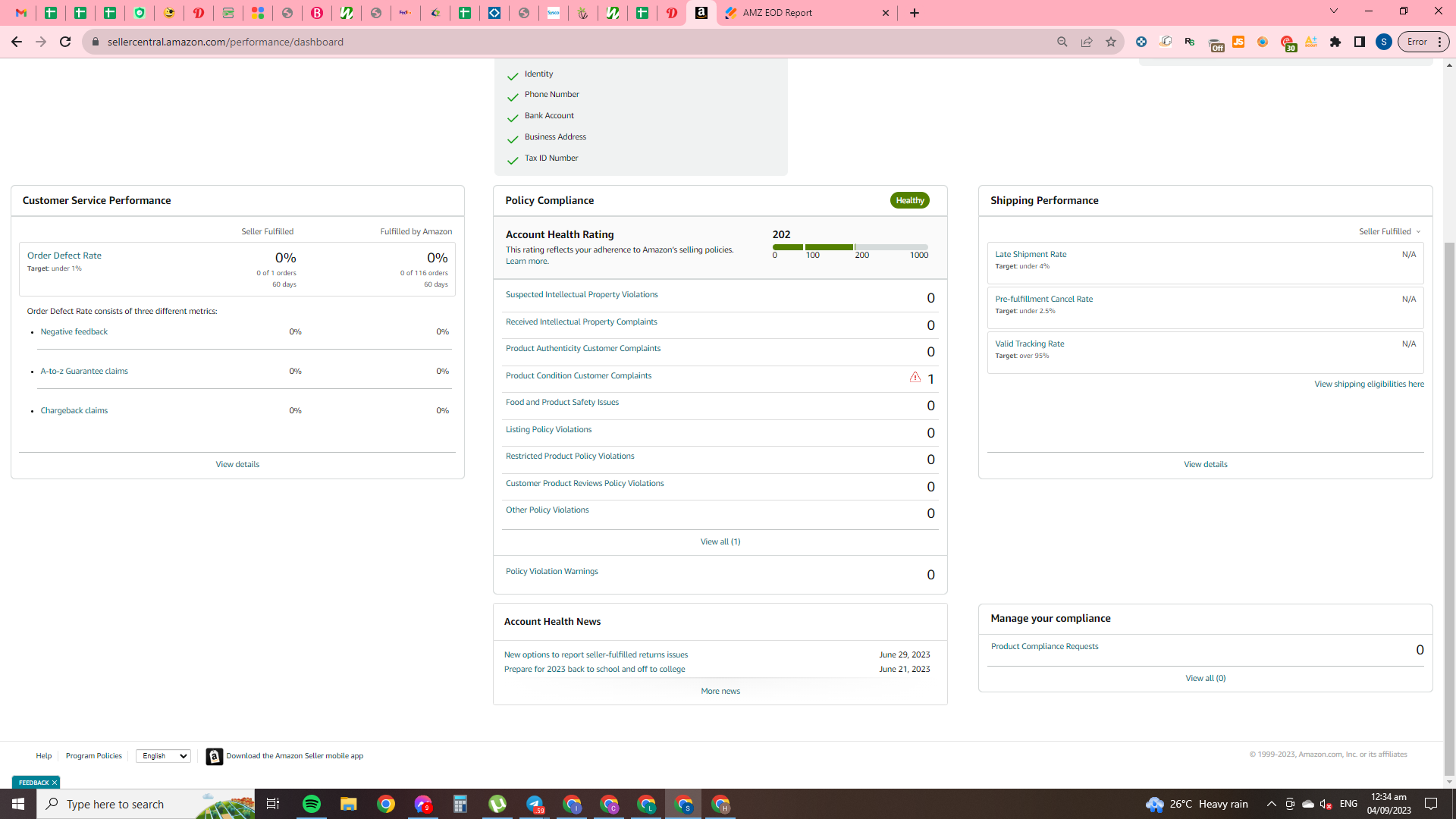Click Learn more about Account Health Rating
The width and height of the screenshot is (1456, 819).
[527, 262]
